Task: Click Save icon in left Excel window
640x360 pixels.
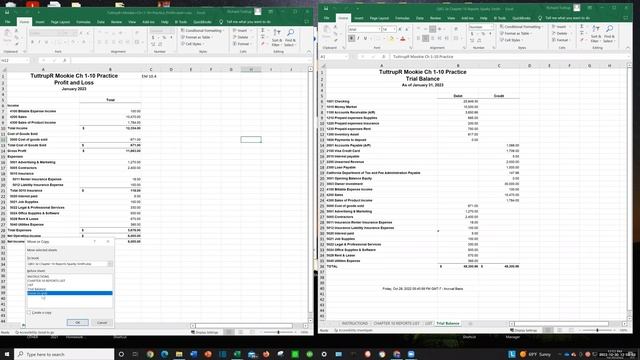Action: 7,12
